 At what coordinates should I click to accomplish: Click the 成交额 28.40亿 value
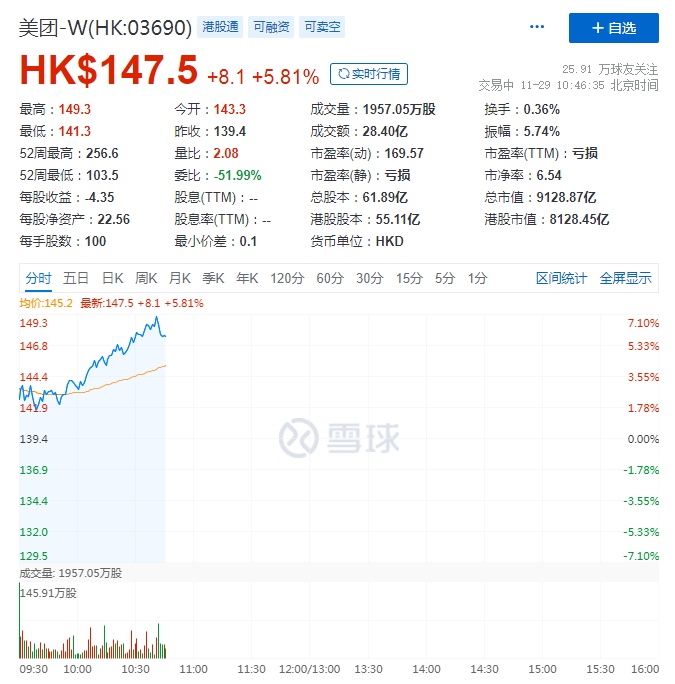tap(385, 131)
